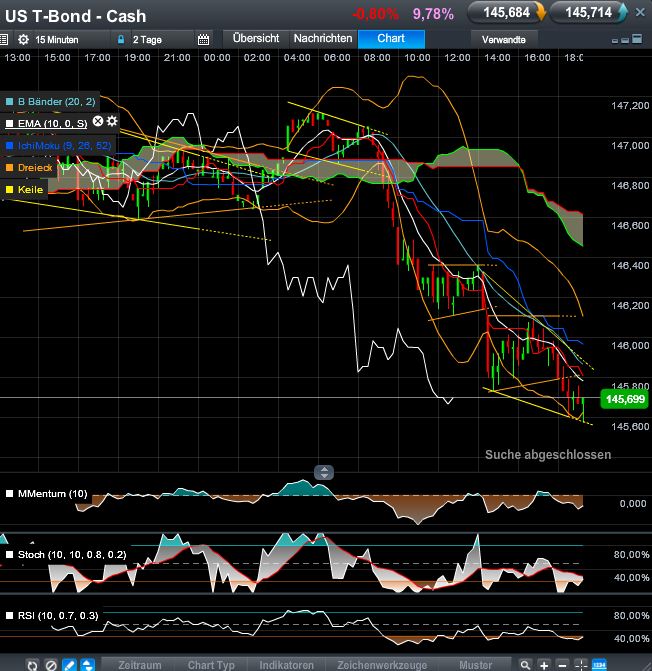
Task: Click the blue 1234 price label icon
Action: pos(599,665)
